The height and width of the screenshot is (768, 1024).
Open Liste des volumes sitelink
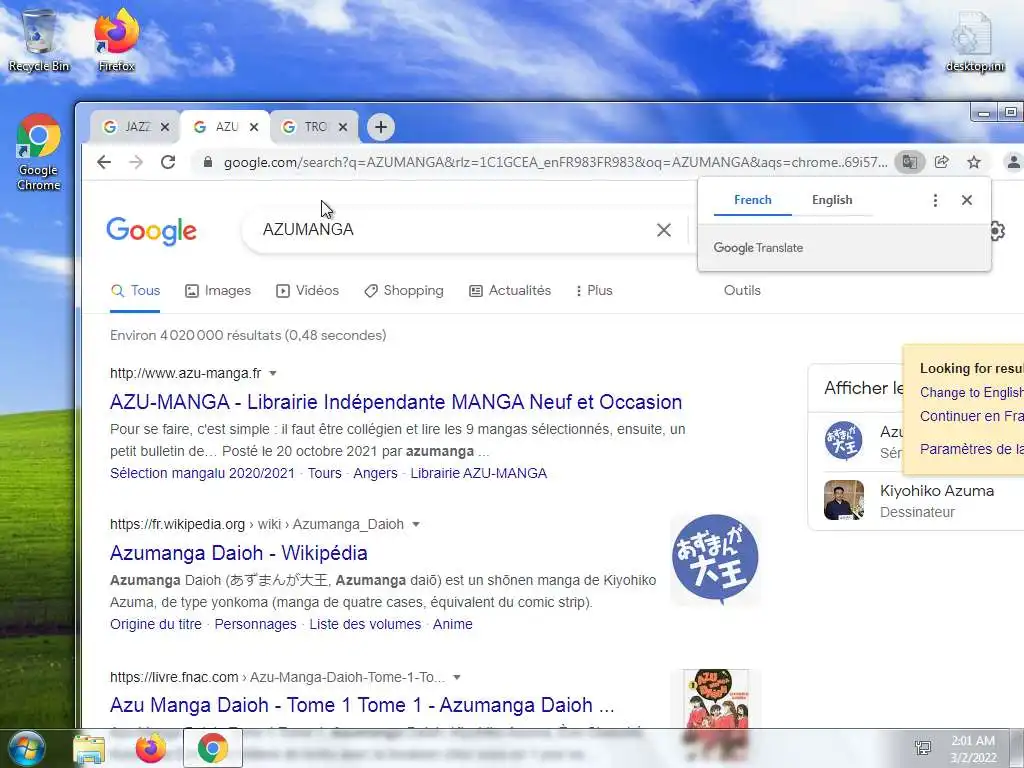point(365,624)
